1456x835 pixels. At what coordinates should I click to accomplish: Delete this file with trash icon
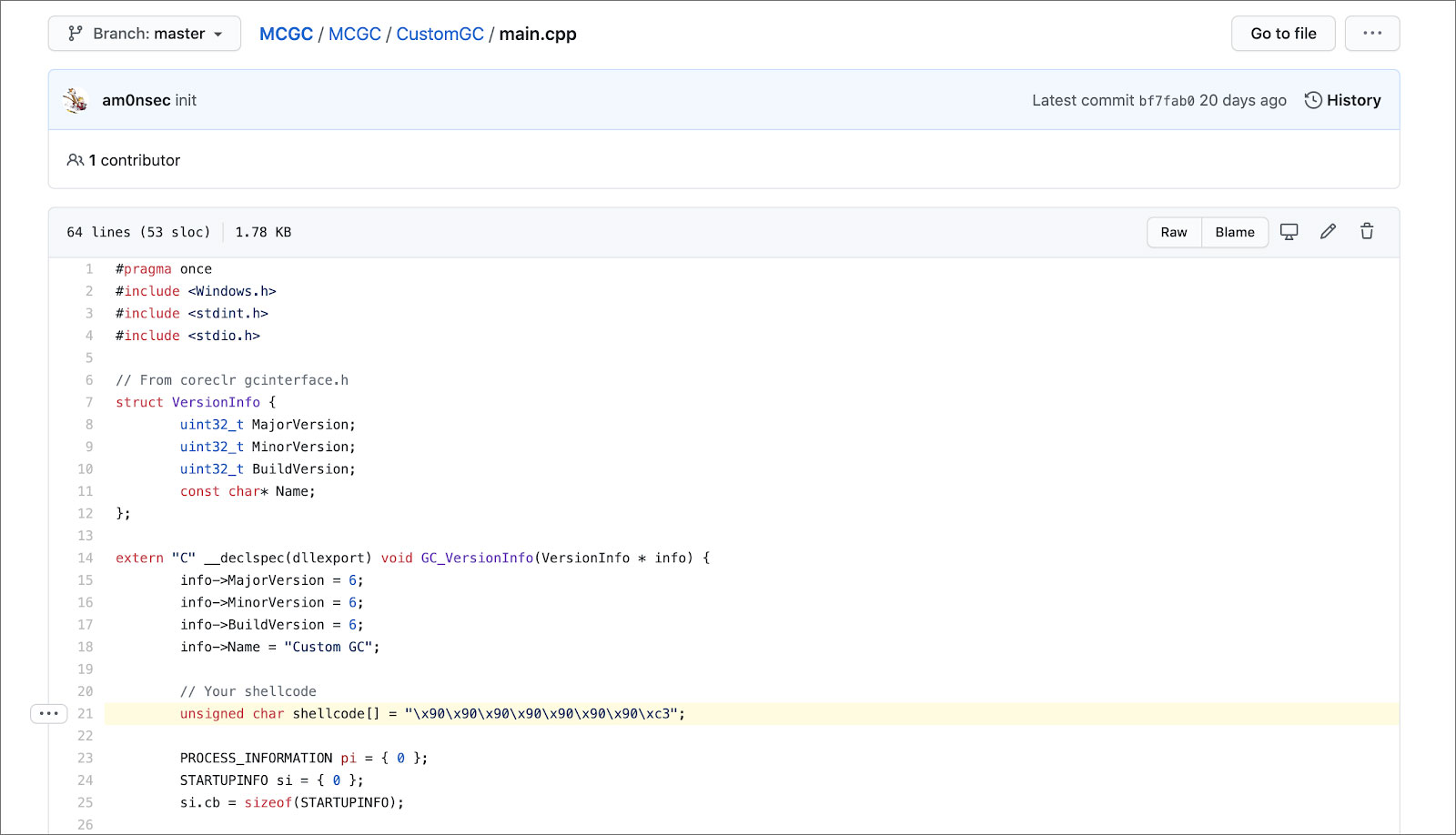coord(1367,232)
